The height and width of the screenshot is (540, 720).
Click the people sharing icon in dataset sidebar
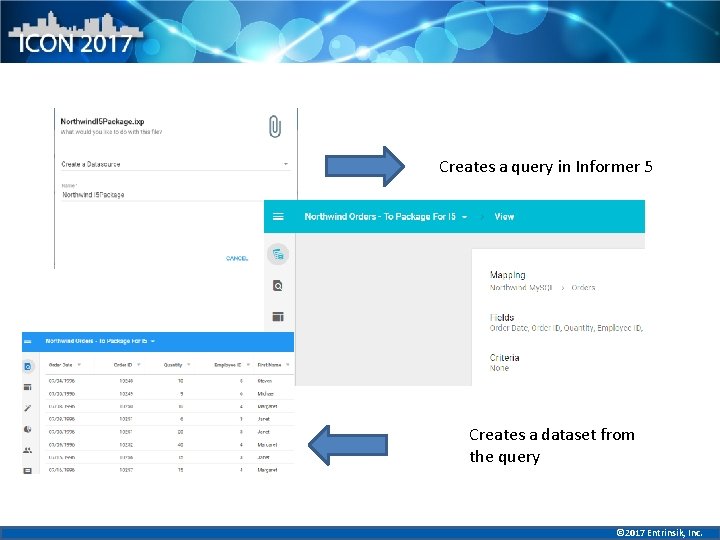(x=28, y=450)
